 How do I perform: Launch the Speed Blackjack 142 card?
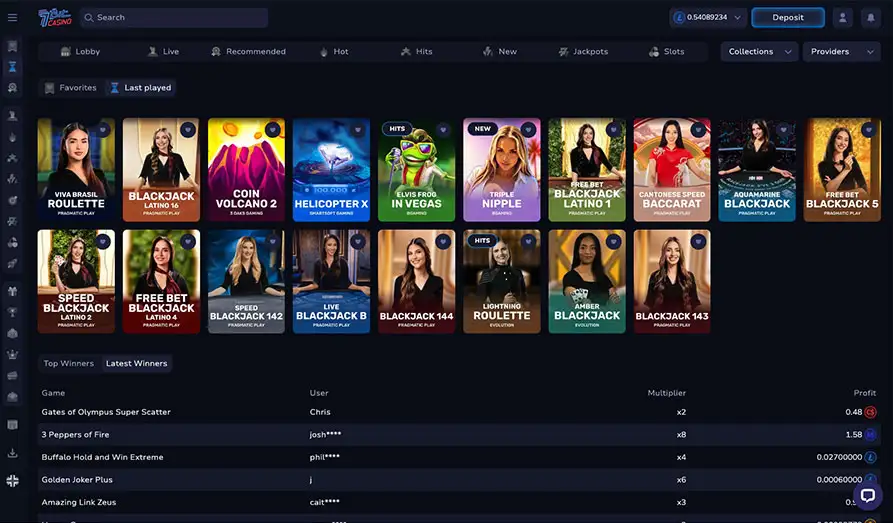(246, 281)
